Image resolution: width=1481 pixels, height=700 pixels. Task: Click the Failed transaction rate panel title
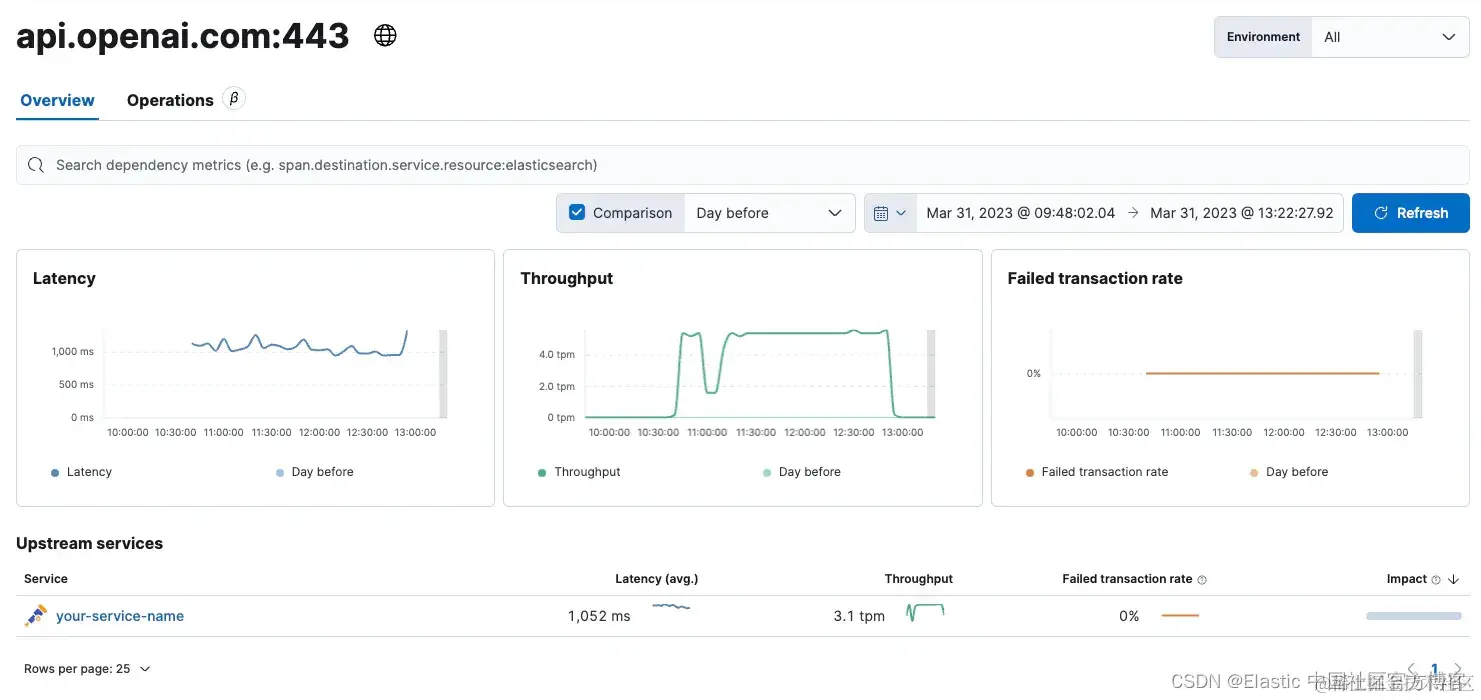point(1095,279)
